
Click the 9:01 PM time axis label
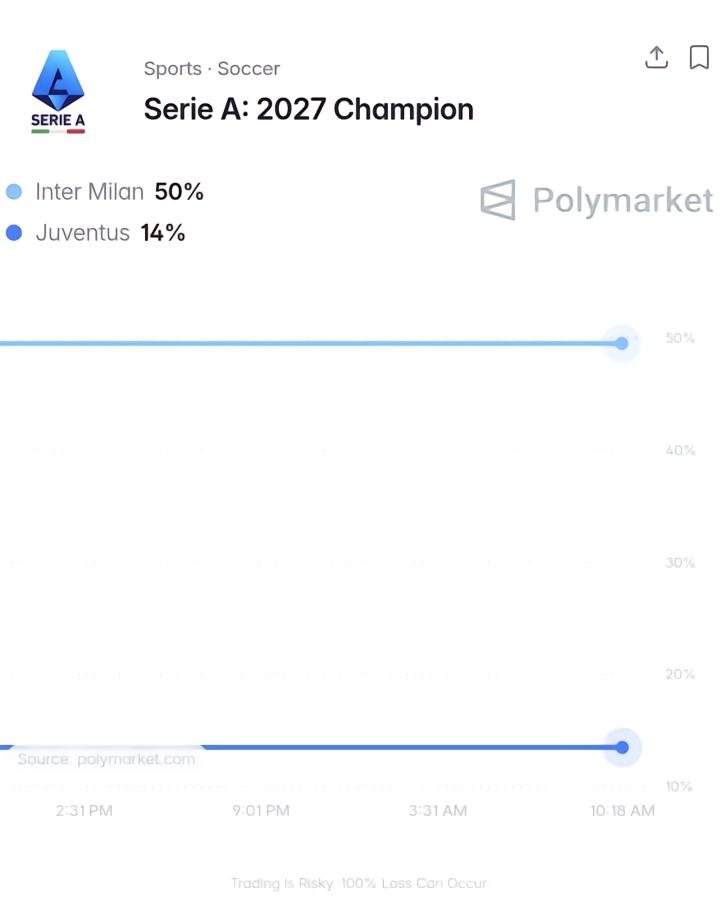(261, 810)
